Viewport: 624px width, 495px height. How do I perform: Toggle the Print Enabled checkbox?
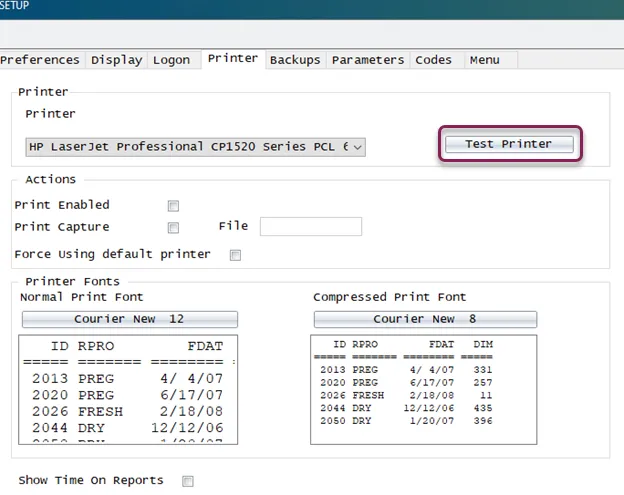click(173, 206)
